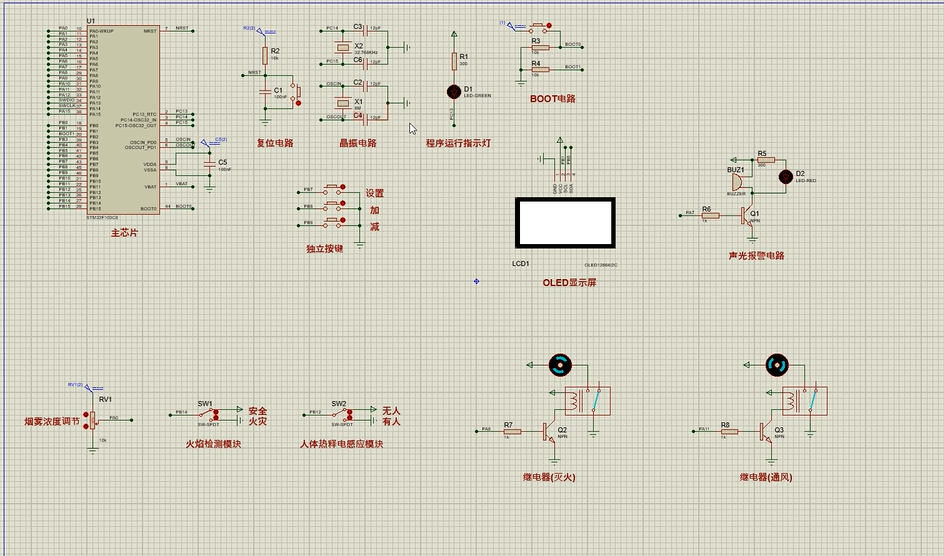Select the motor above the 灭火 relay

pos(560,365)
